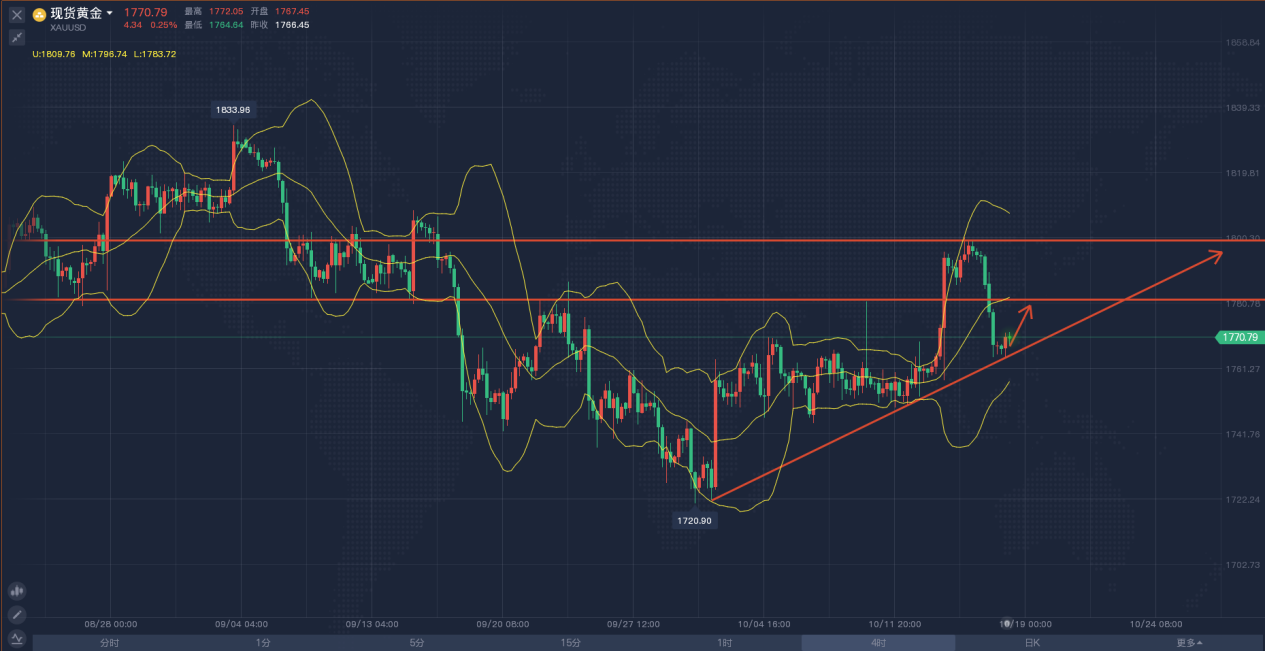Click the collapse/shrink arrows icon
Image resolution: width=1265 pixels, height=651 pixels.
coord(17,37)
